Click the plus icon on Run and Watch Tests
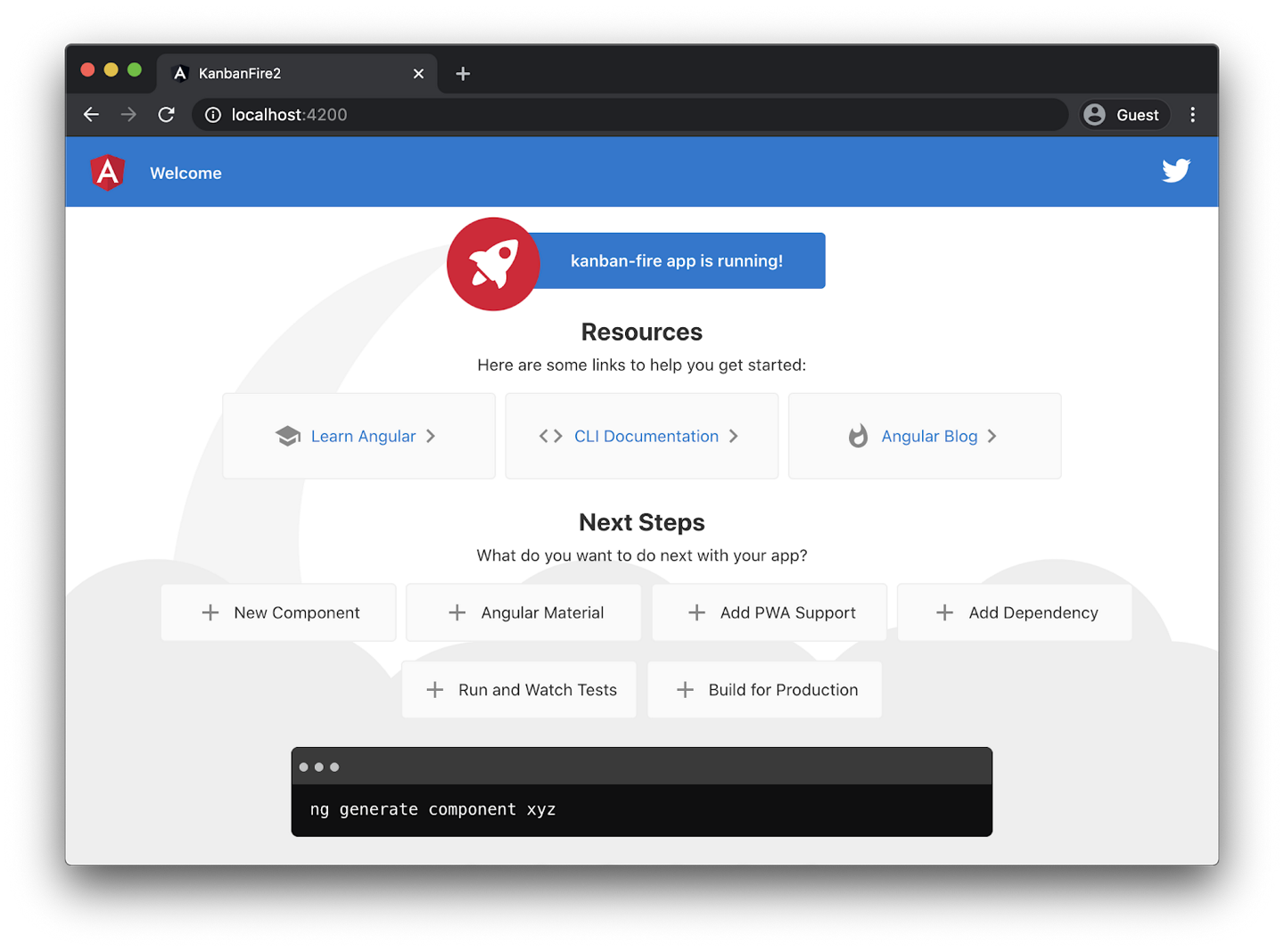The image size is (1284, 952). pos(434,689)
